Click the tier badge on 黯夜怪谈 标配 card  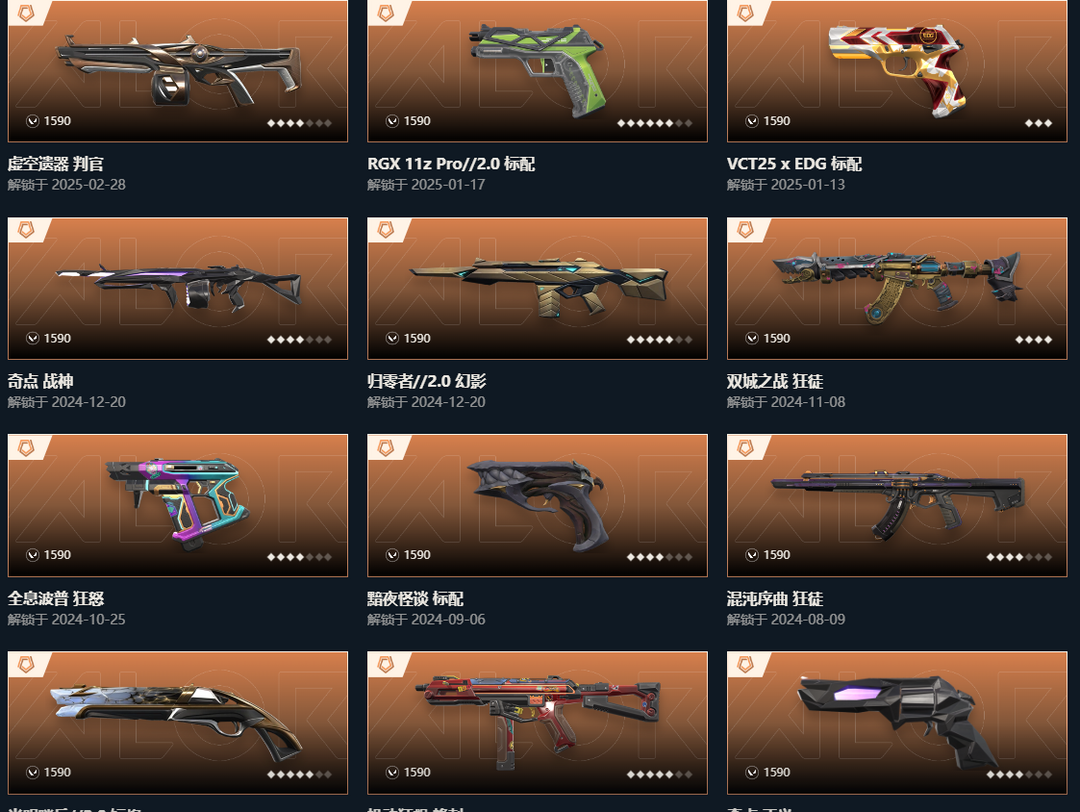click(386, 447)
